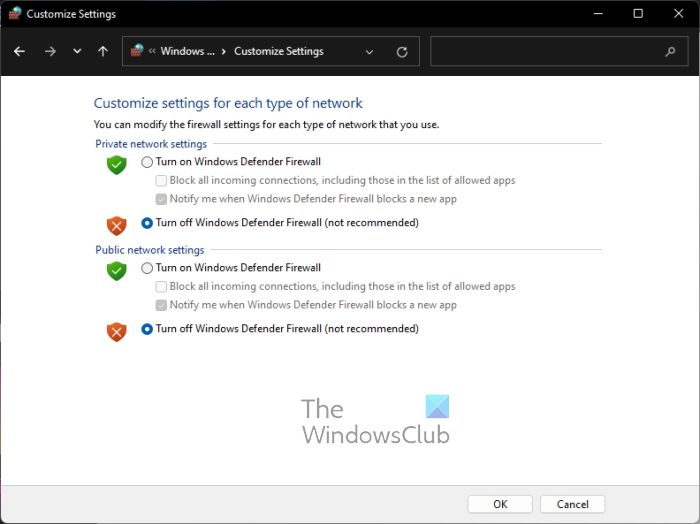Screen dimensions: 700x524
Task: Open the recent locations dropdown
Action: 77,51
